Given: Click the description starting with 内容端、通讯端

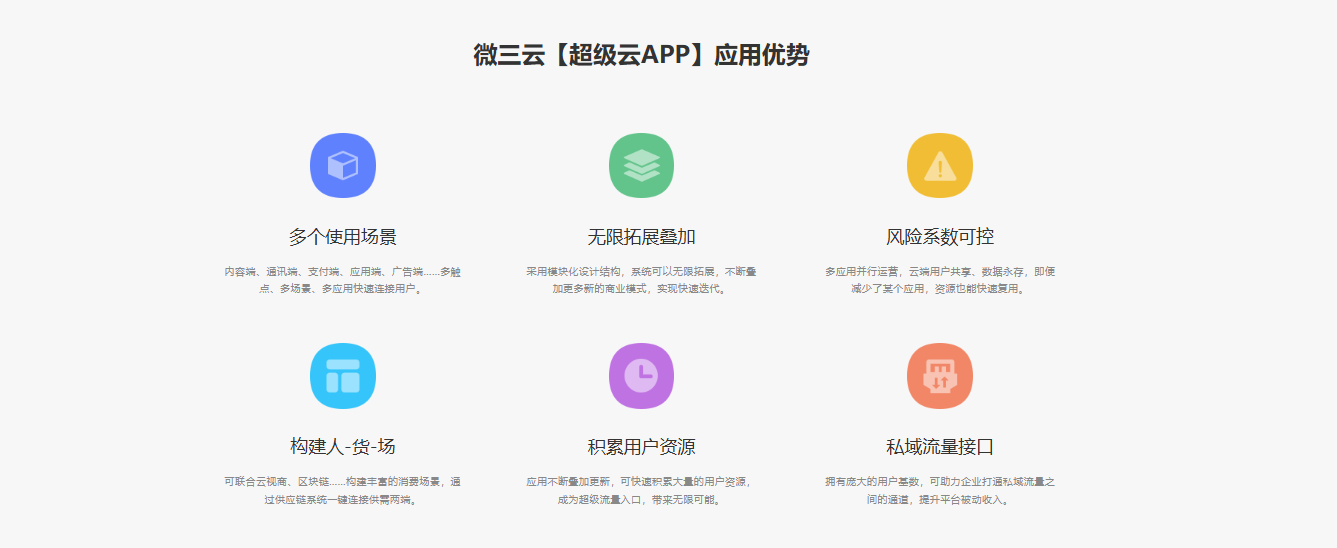Looking at the screenshot, I should click(x=343, y=280).
